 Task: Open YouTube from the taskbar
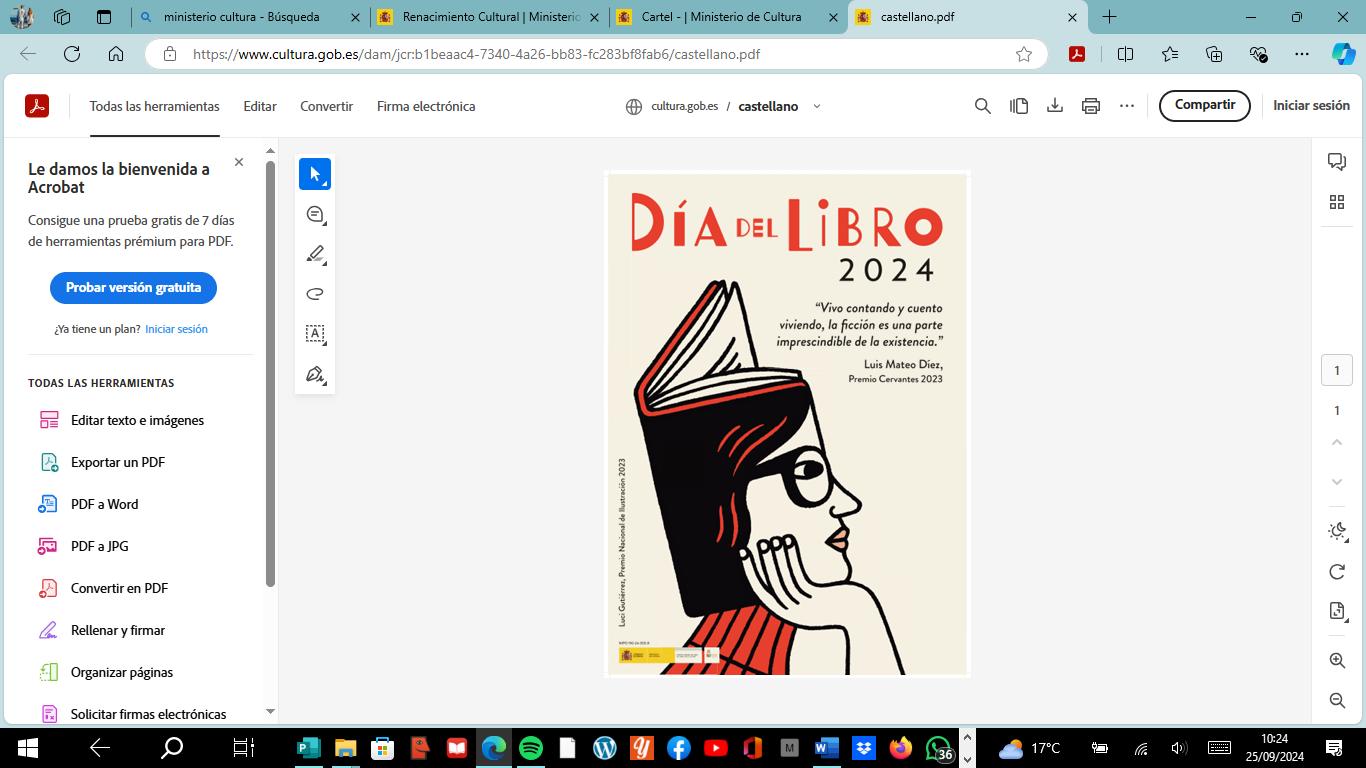tap(715, 748)
